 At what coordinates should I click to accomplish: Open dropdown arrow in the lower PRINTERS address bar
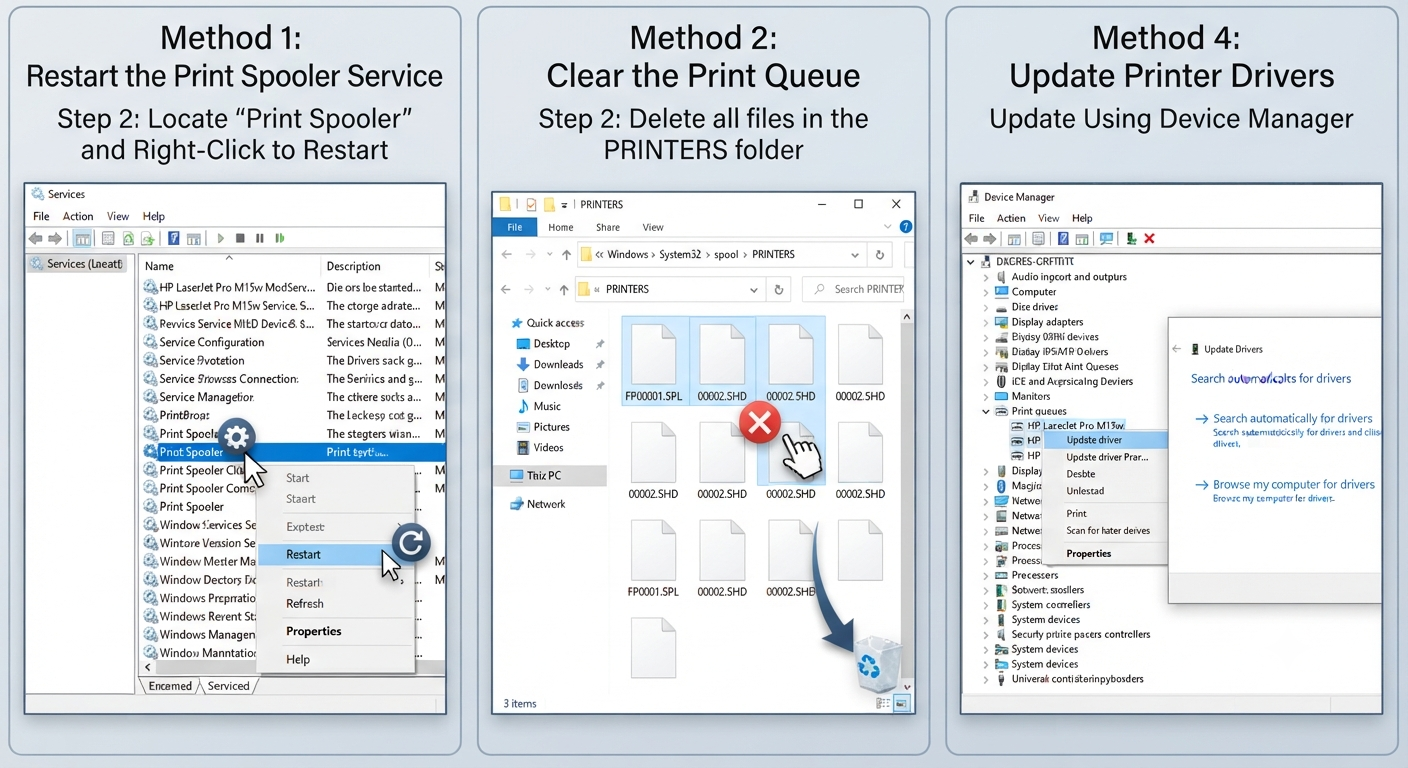754,290
